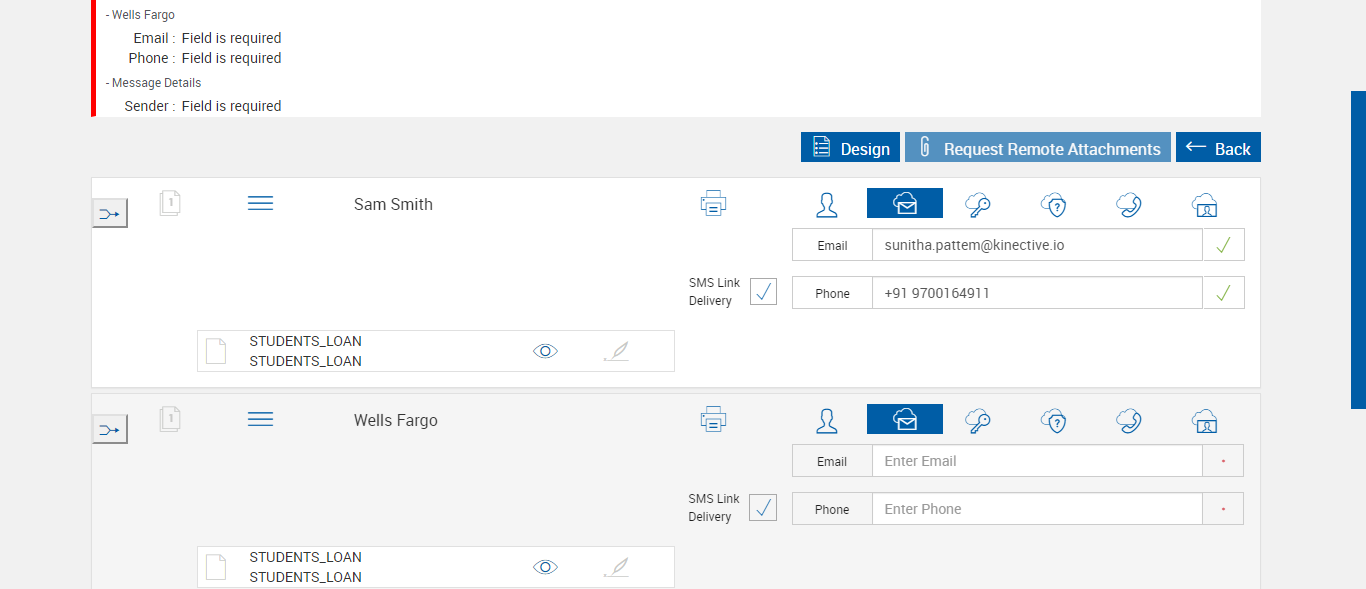
Task: Click the signature pen icon for Sam Smith's document
Action: tap(618, 351)
